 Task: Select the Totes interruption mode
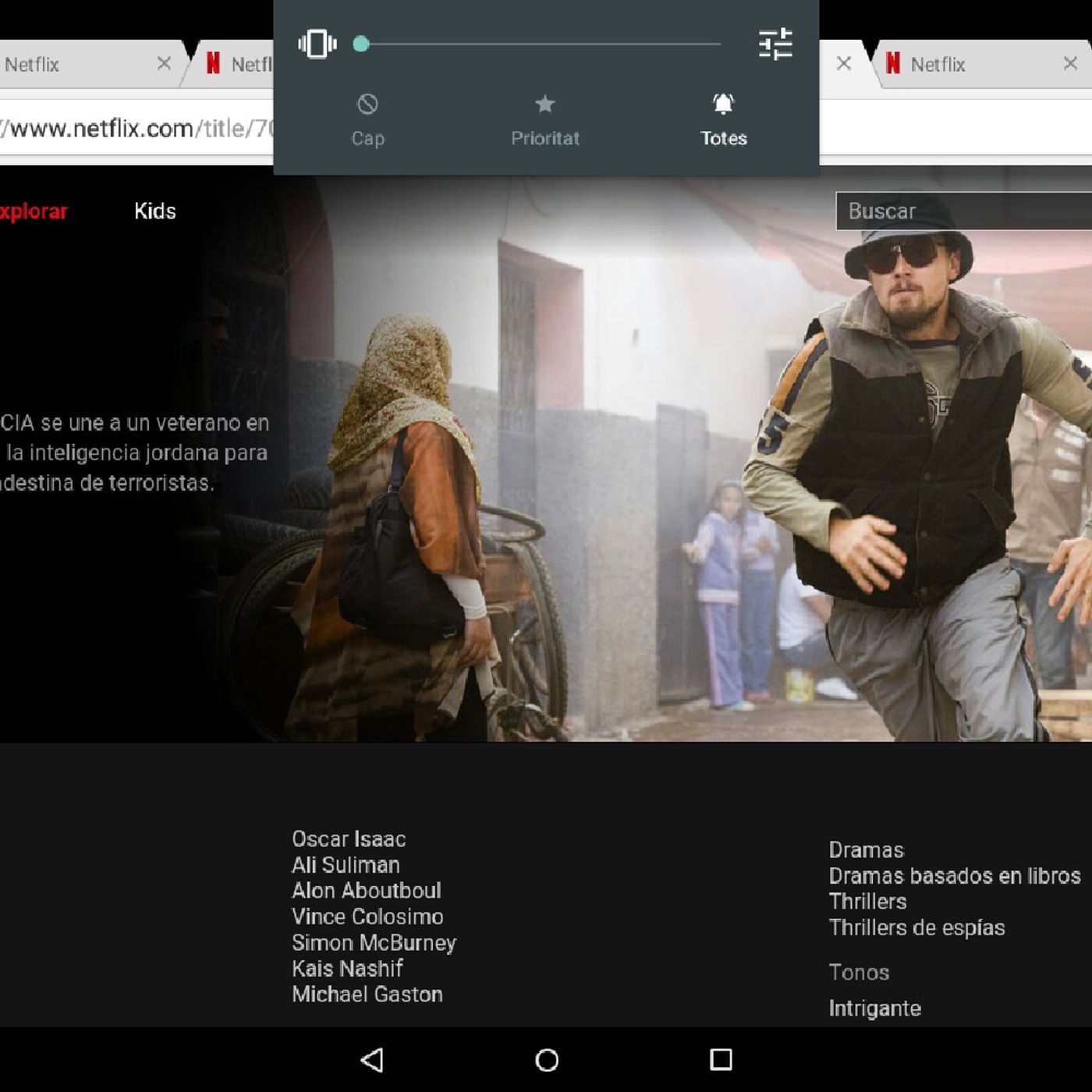(723, 120)
